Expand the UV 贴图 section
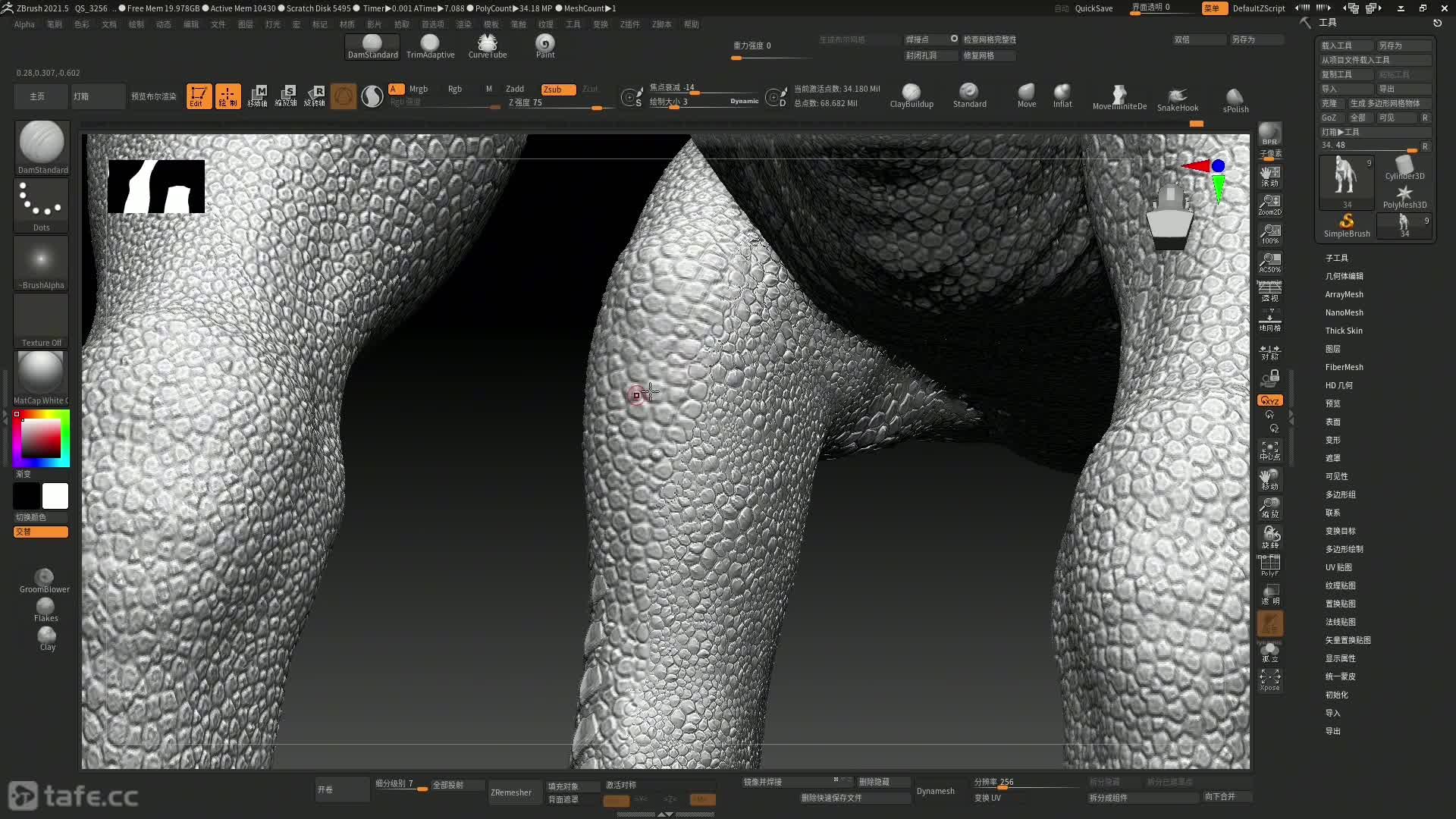The width and height of the screenshot is (1456, 819). (x=1338, y=567)
